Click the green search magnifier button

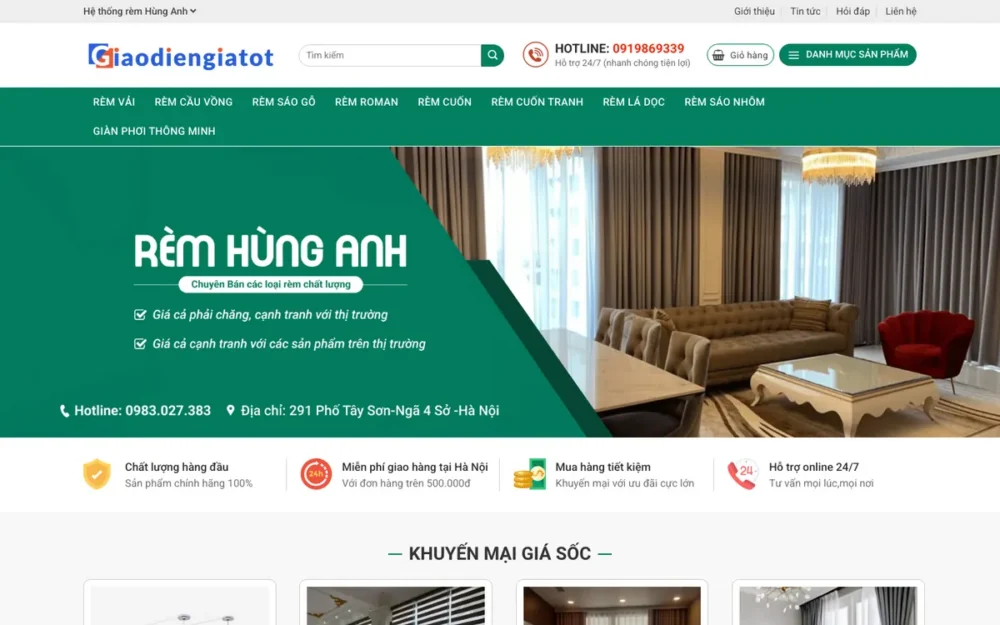pos(492,55)
